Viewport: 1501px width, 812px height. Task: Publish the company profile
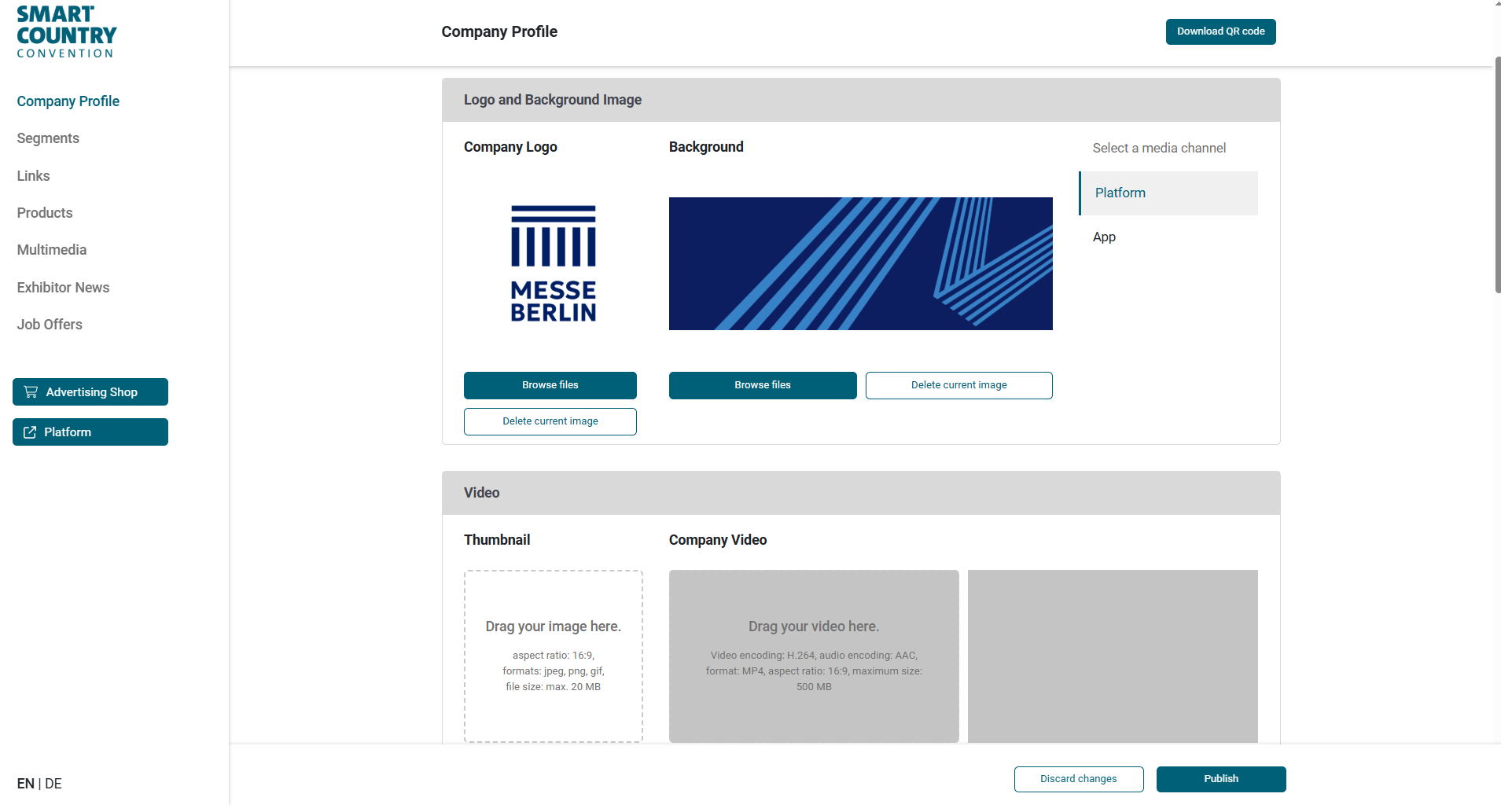click(1221, 779)
